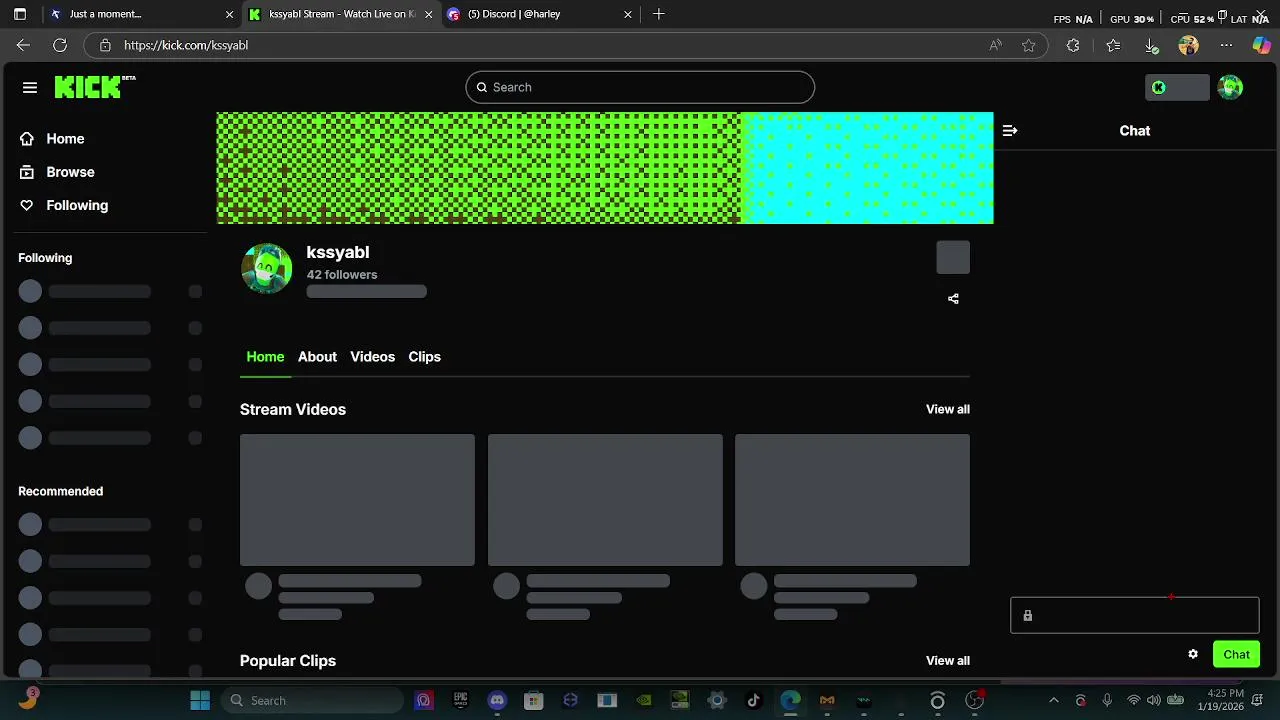Open volume control in system tray

pos(1154,701)
